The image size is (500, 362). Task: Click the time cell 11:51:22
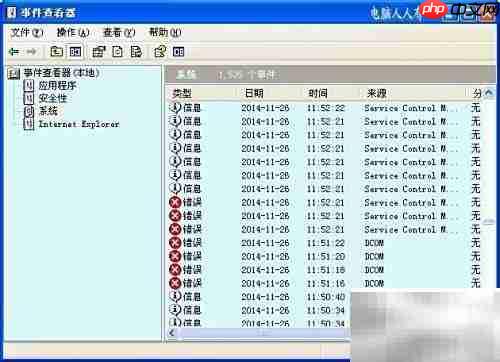pyautogui.click(x=325, y=243)
